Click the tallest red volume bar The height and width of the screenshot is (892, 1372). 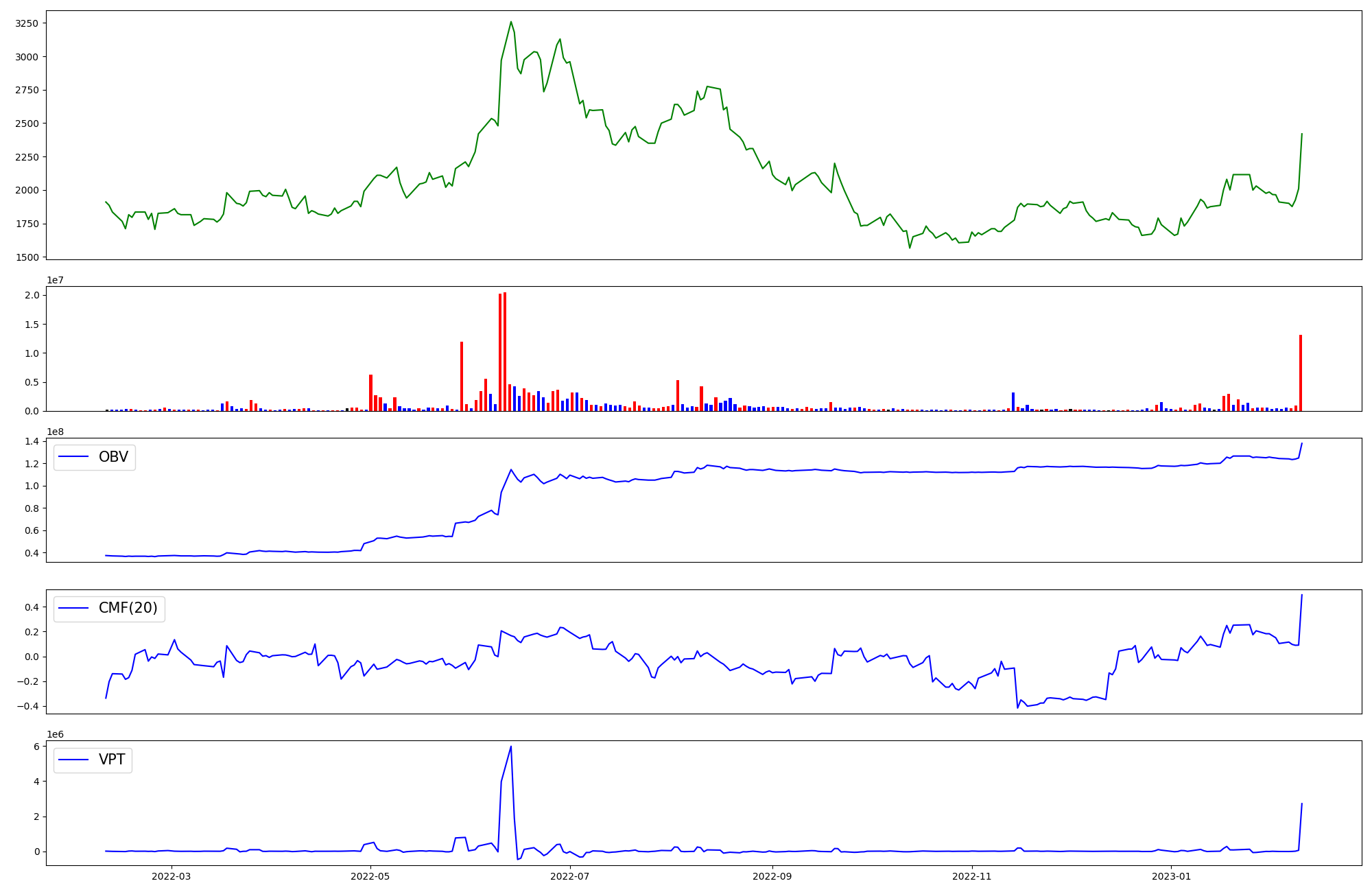click(x=505, y=351)
